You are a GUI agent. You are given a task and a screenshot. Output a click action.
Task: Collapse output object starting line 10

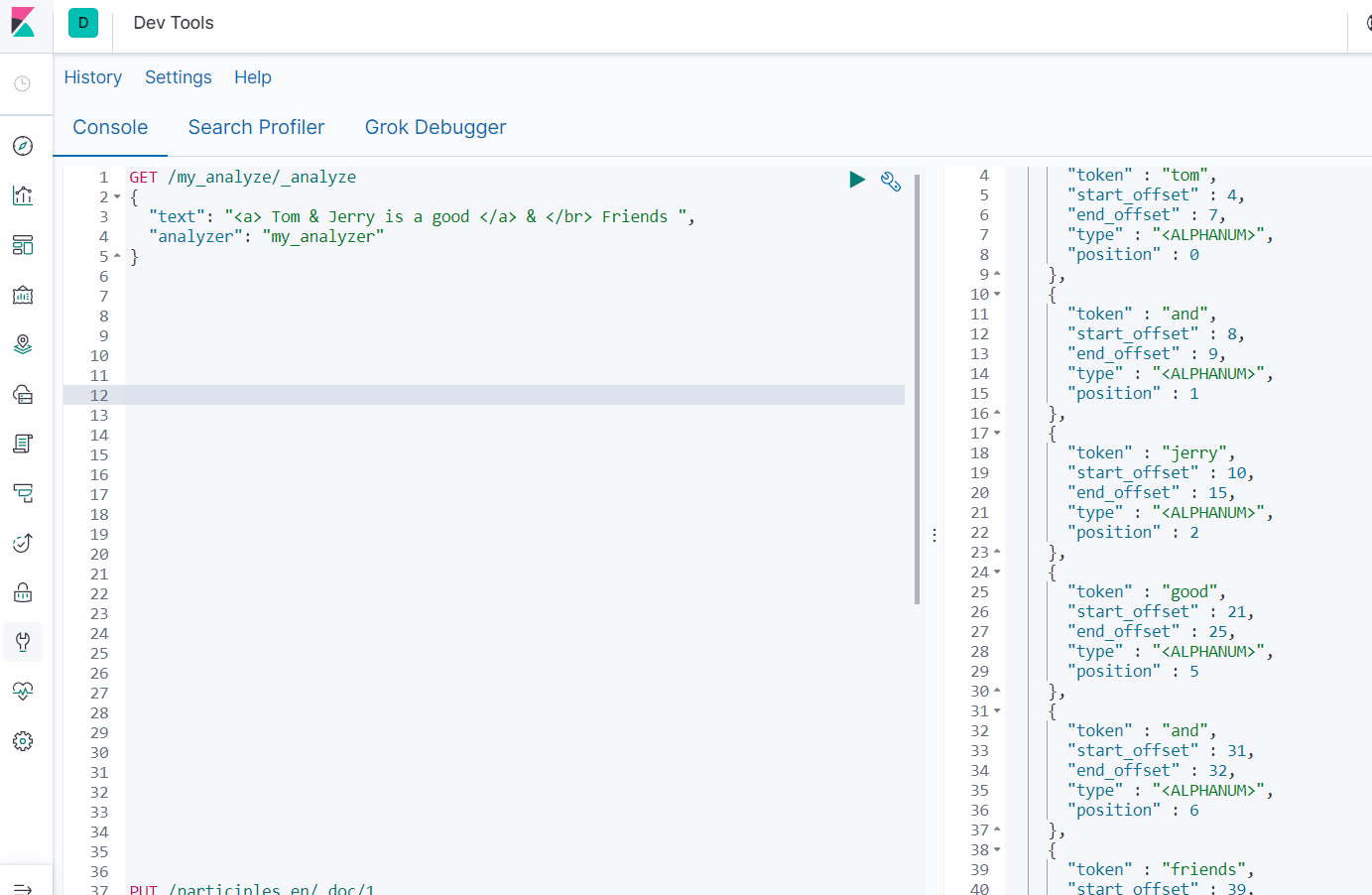(997, 294)
